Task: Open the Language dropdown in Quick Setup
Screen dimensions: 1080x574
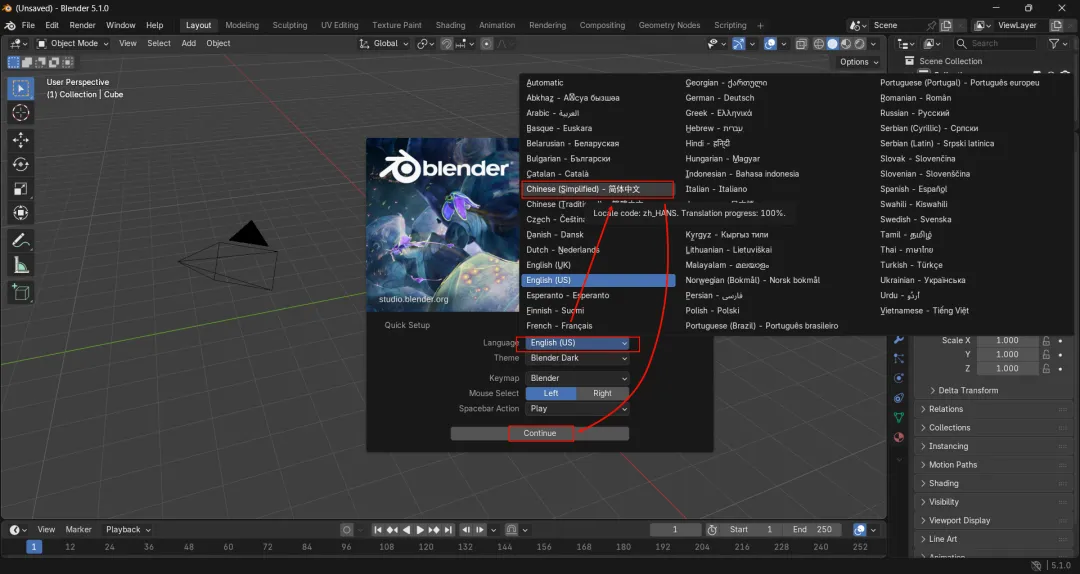Action: point(577,343)
